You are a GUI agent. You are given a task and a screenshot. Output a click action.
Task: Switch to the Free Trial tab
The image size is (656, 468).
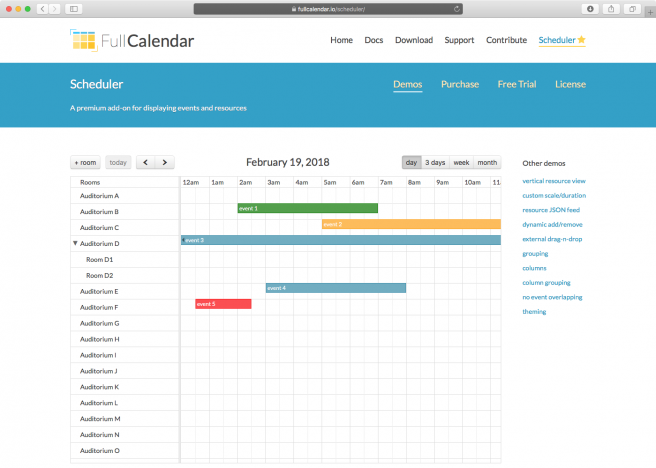tap(517, 84)
